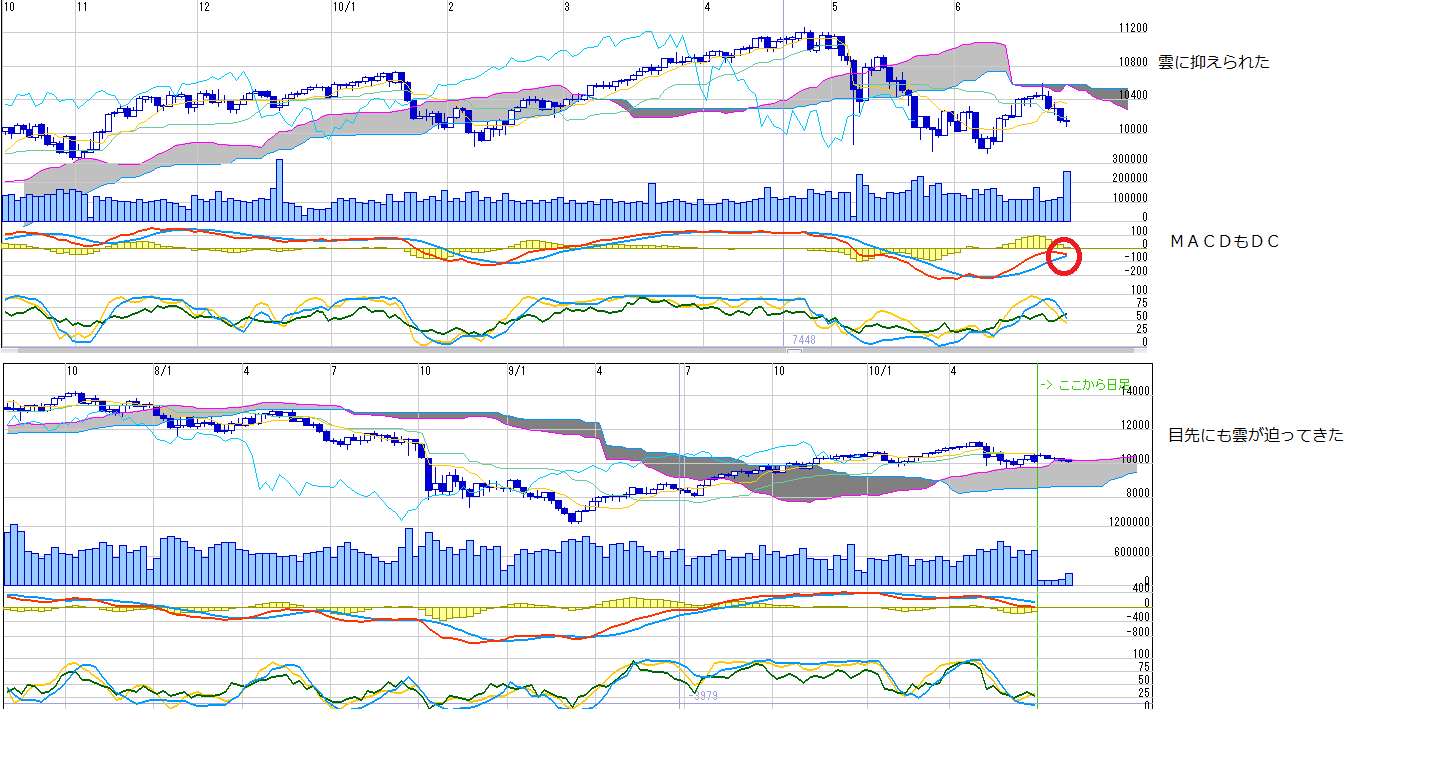
Task: Click "25" on the lower chart oscillator axis
Action: (1146, 692)
